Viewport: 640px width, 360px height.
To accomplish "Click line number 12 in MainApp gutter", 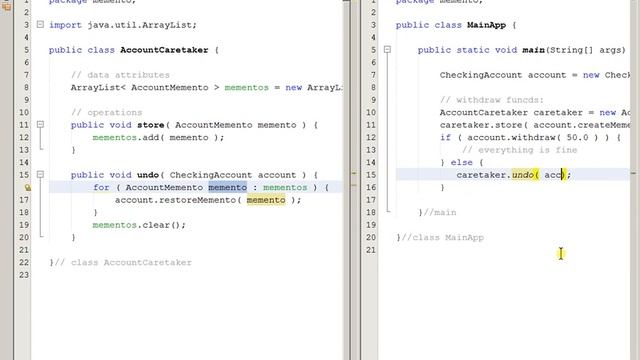I will click(x=371, y=138).
